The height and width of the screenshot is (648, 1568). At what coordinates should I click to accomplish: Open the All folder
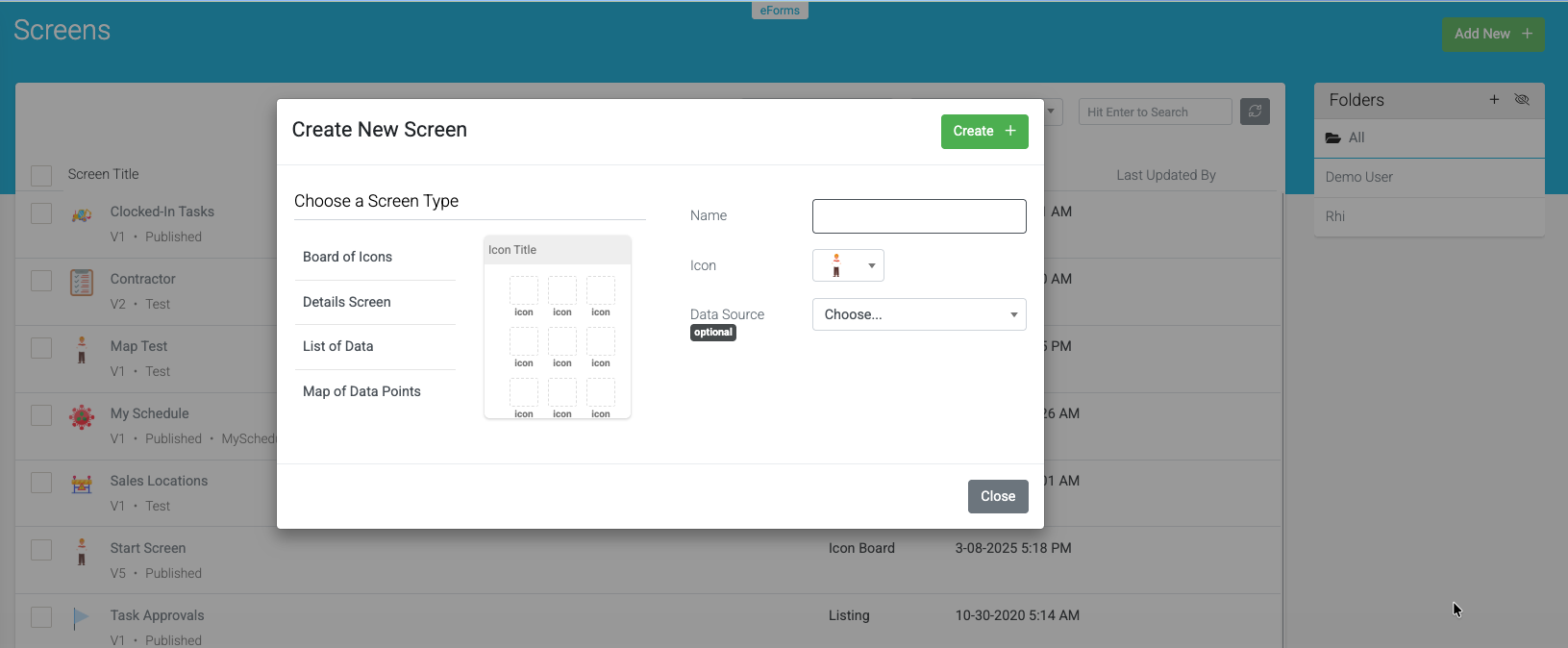tap(1430, 138)
